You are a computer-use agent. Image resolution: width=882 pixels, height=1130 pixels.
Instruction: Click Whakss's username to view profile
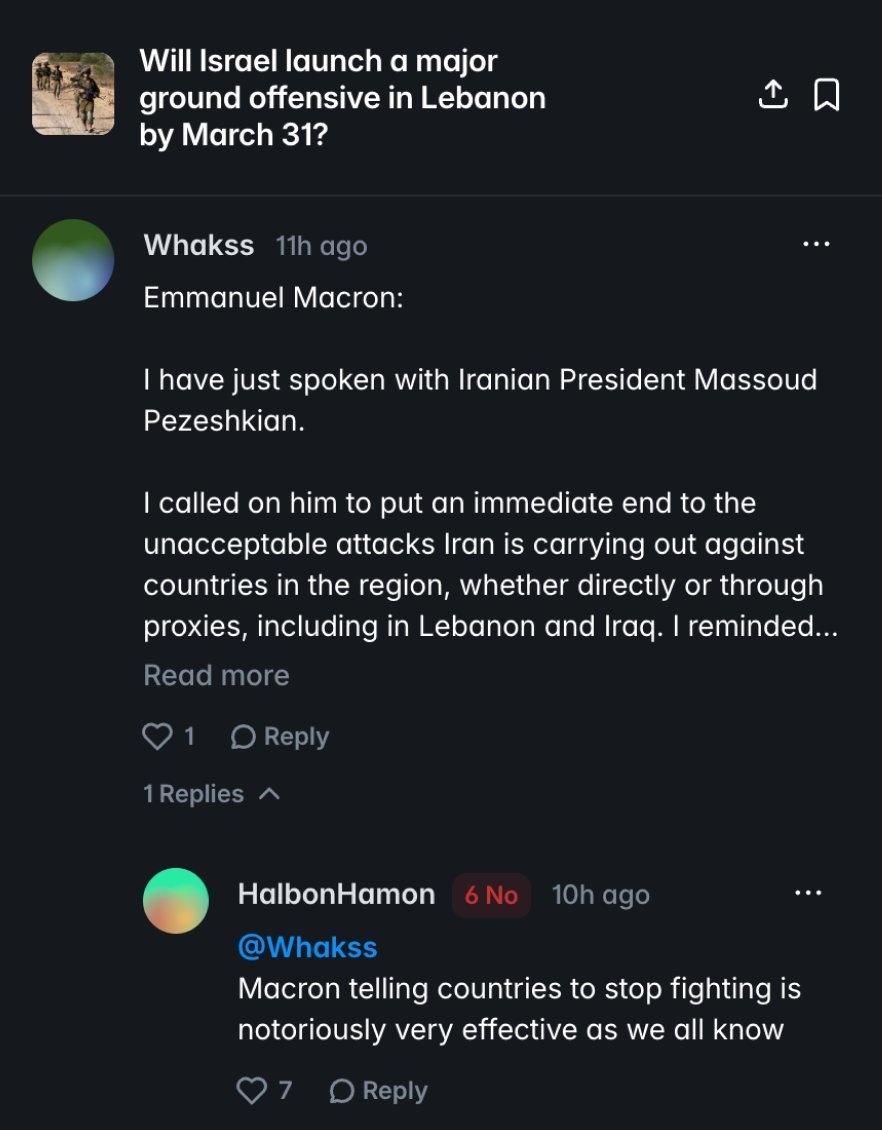pyautogui.click(x=198, y=245)
